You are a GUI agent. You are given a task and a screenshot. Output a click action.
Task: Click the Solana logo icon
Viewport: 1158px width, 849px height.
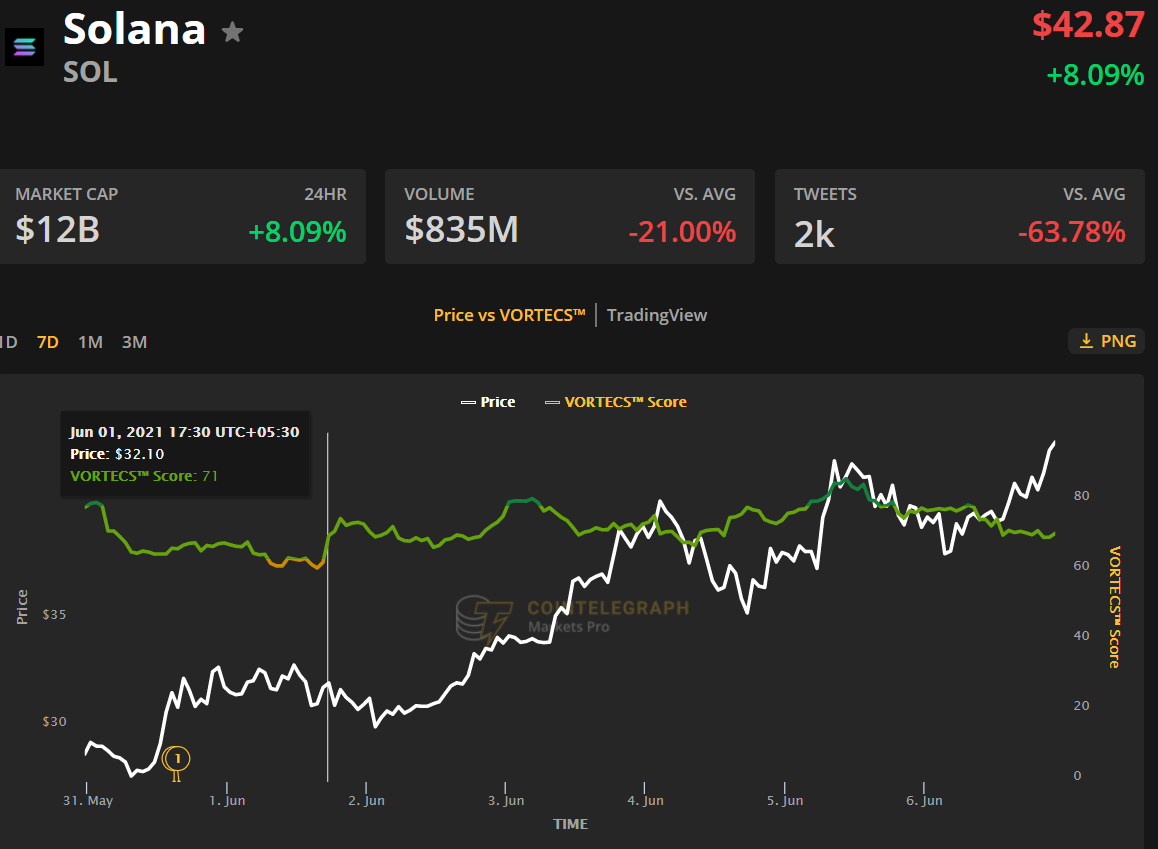(24, 46)
